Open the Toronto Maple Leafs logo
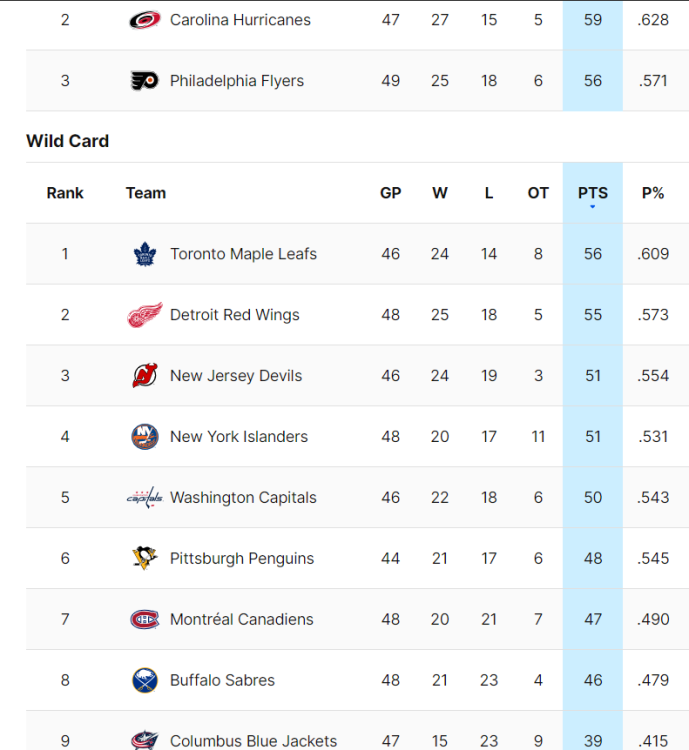Screen dimensions: 689x750 (145, 254)
